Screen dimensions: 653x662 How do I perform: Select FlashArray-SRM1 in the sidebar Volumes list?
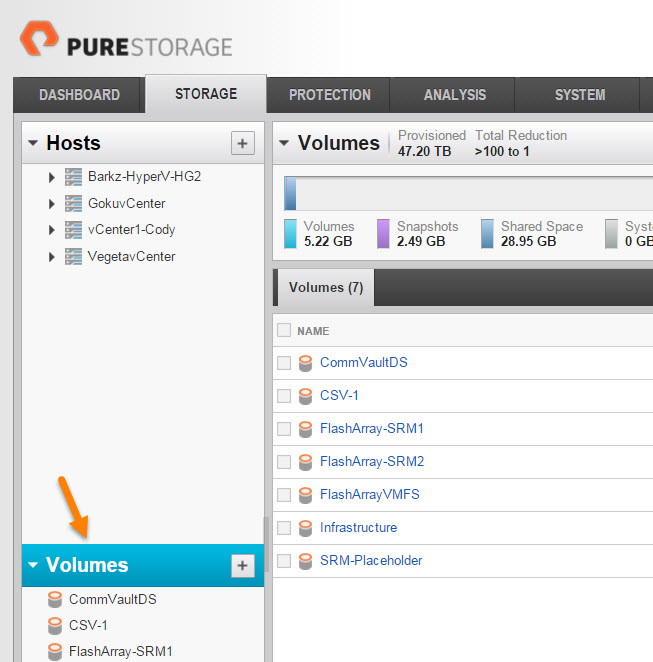pos(121,651)
